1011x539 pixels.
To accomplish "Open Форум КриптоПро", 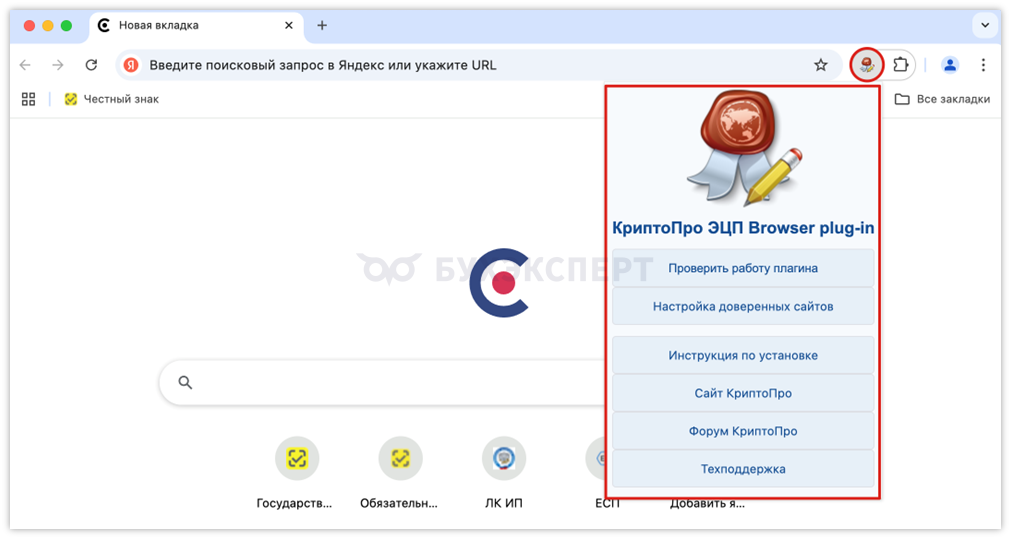I will tap(743, 431).
